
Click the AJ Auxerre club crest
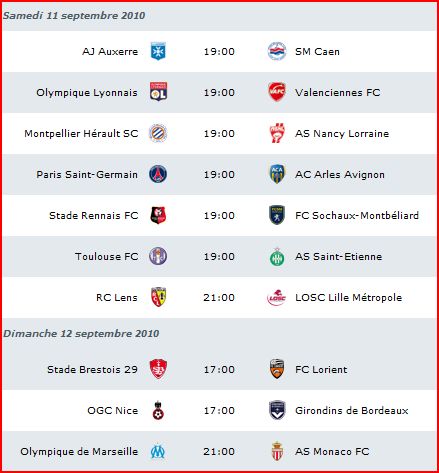[158, 51]
